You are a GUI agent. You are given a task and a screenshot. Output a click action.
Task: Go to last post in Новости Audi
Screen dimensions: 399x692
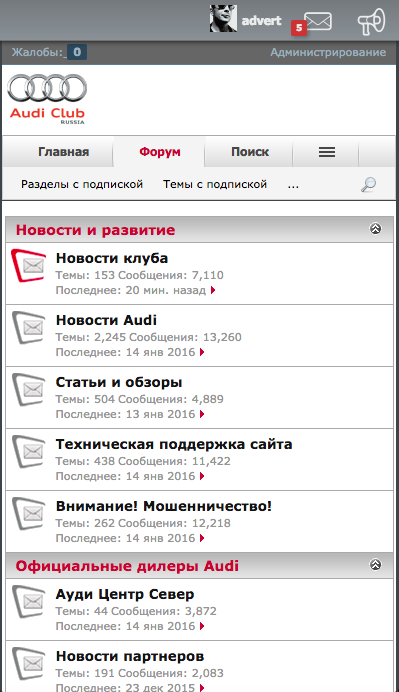(x=202, y=352)
